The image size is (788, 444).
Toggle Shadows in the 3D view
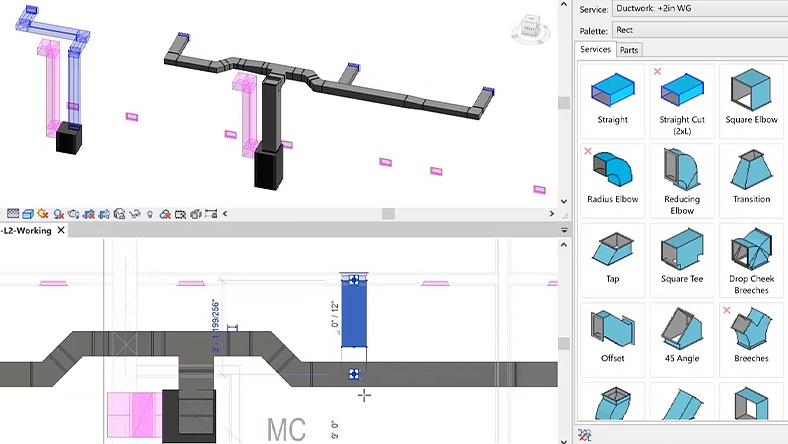58,214
